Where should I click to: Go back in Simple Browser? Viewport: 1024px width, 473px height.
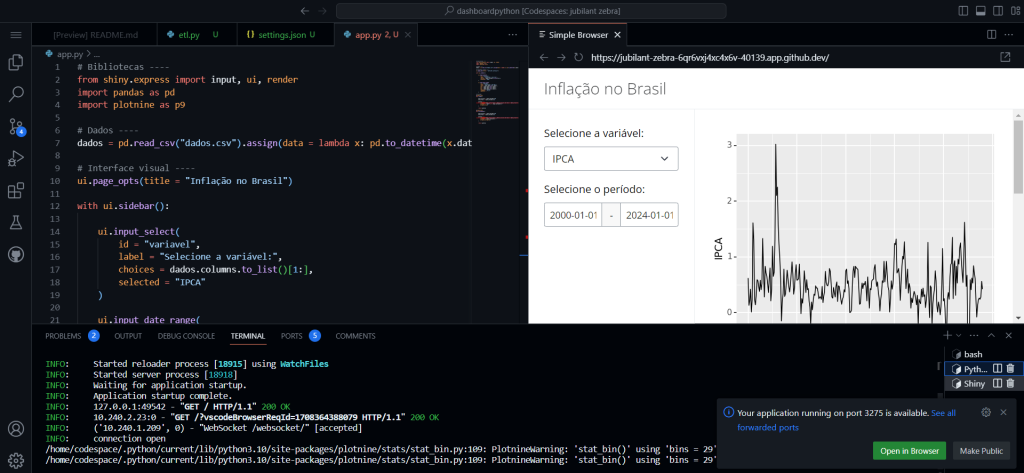tap(543, 57)
